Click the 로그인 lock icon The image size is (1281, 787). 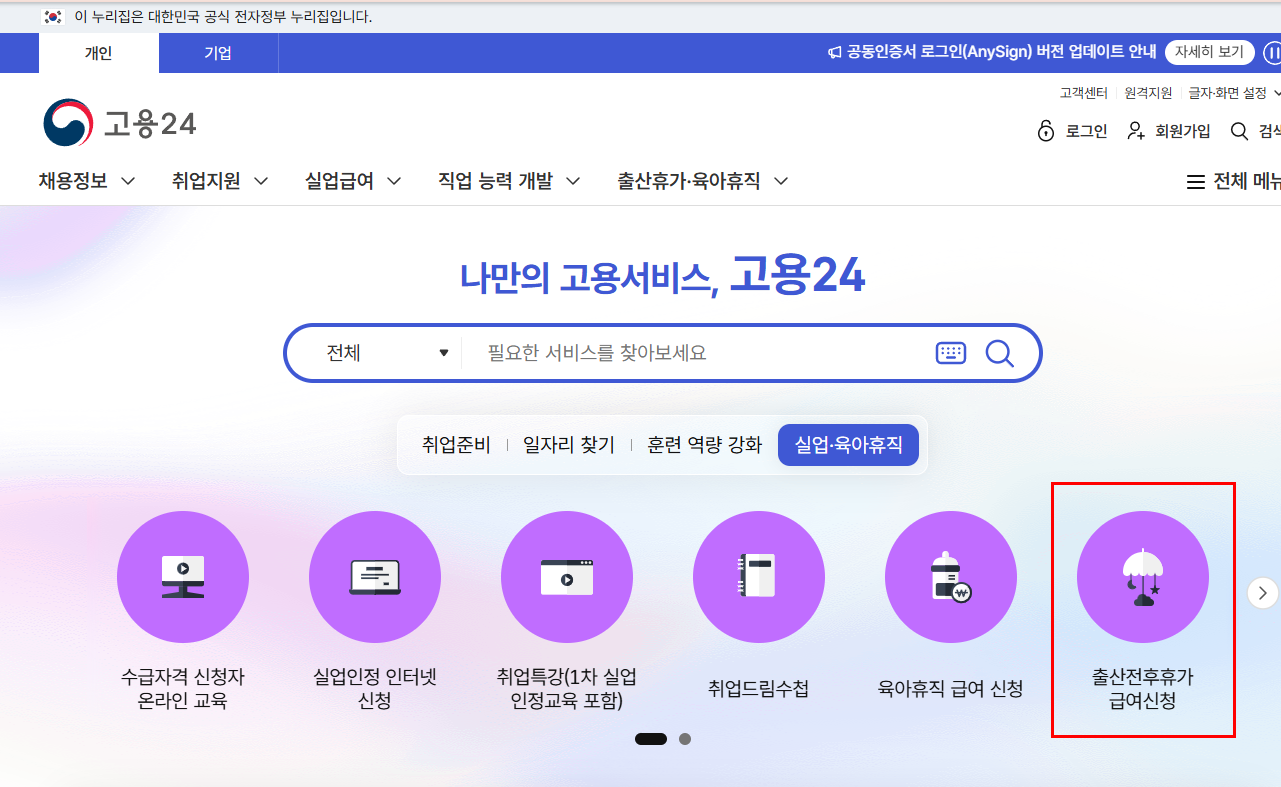tap(1046, 131)
